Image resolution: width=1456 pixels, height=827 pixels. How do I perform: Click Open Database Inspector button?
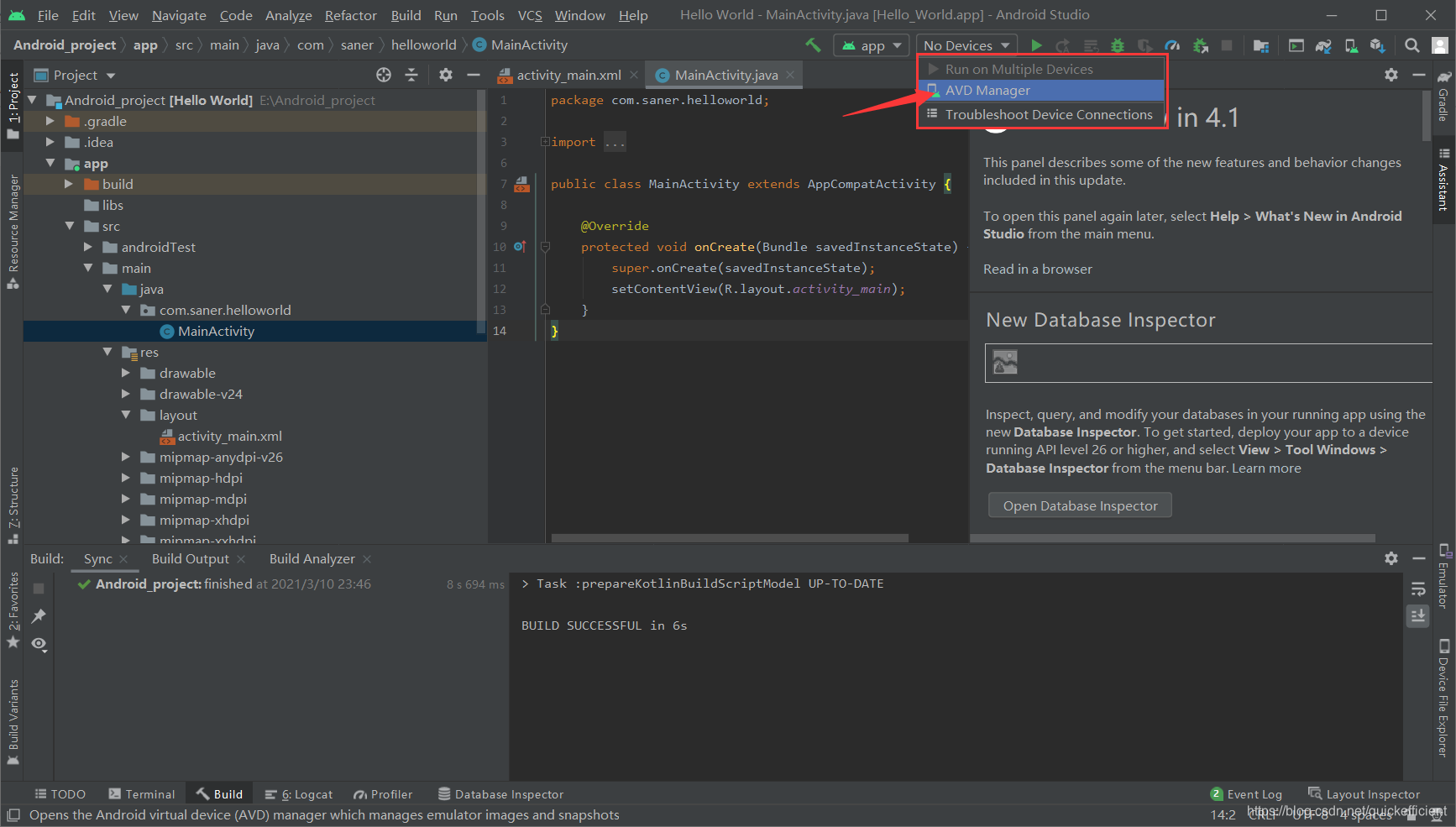pos(1080,505)
